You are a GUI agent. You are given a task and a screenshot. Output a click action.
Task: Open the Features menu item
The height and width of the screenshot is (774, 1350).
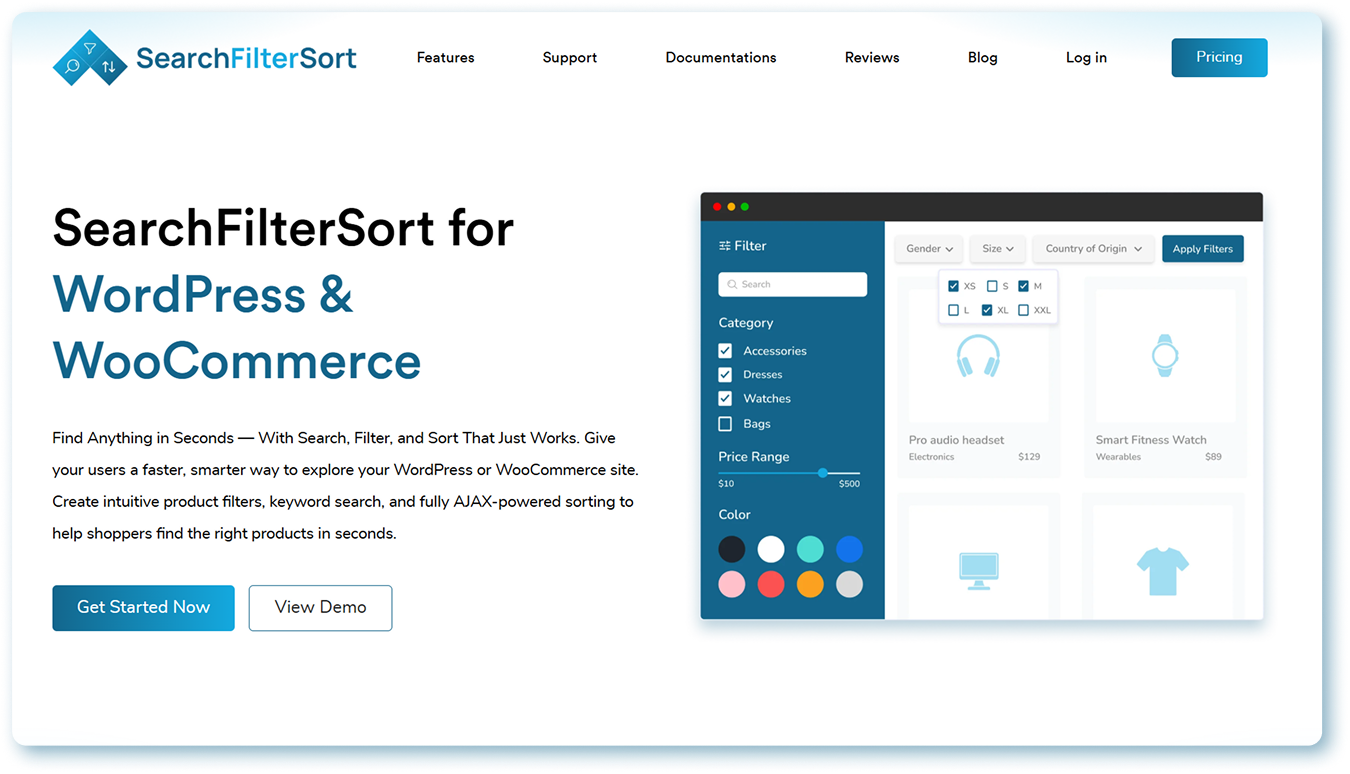[x=445, y=58]
